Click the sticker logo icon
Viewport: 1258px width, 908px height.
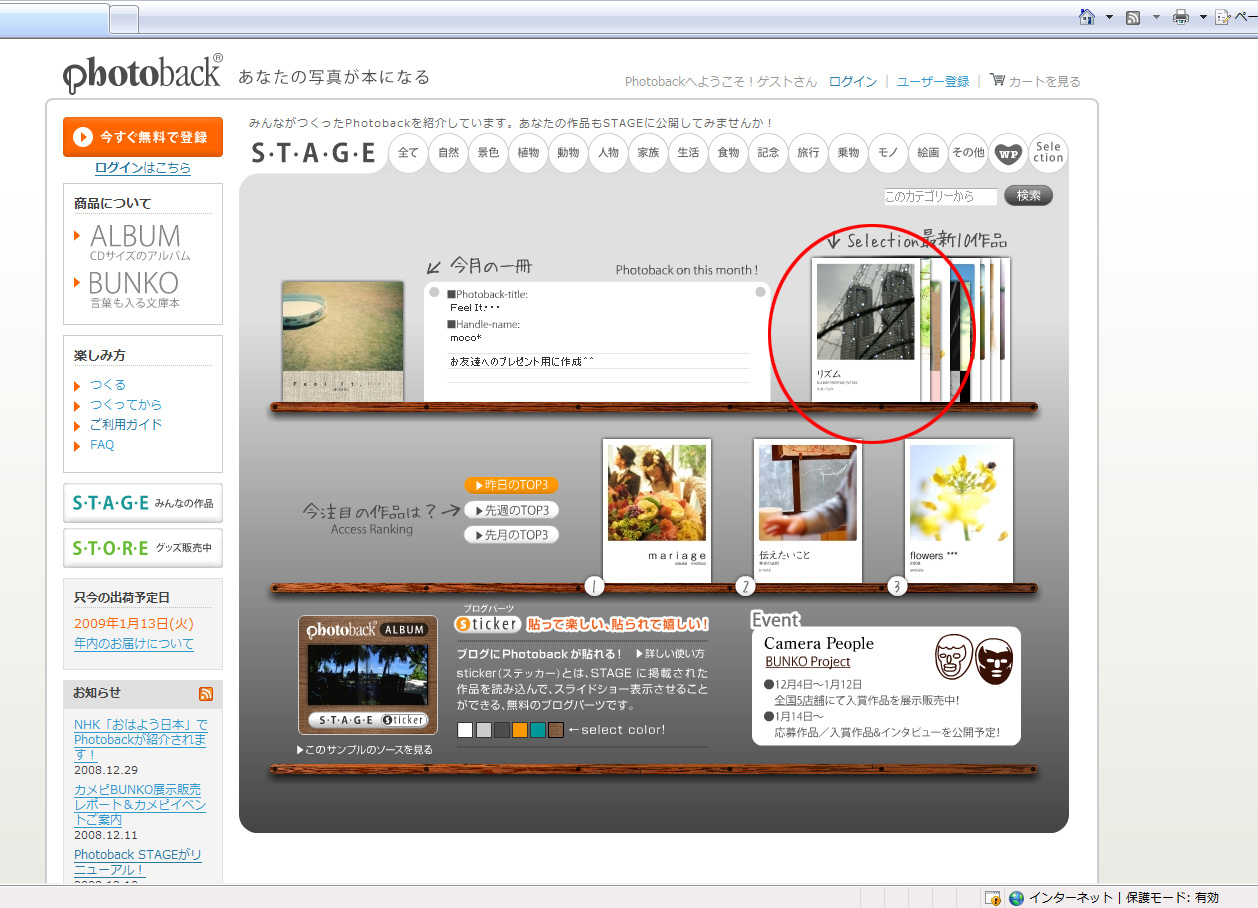pyautogui.click(x=488, y=624)
